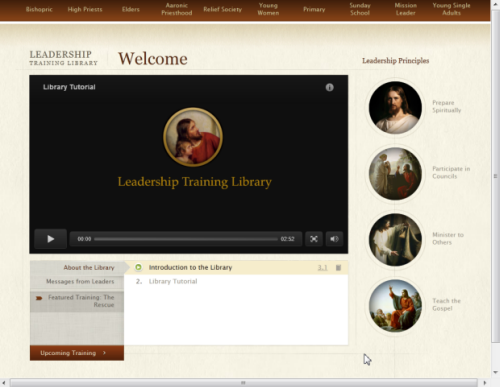
Task: Click the red arrow icon beside Featured Training
Action: (39, 298)
